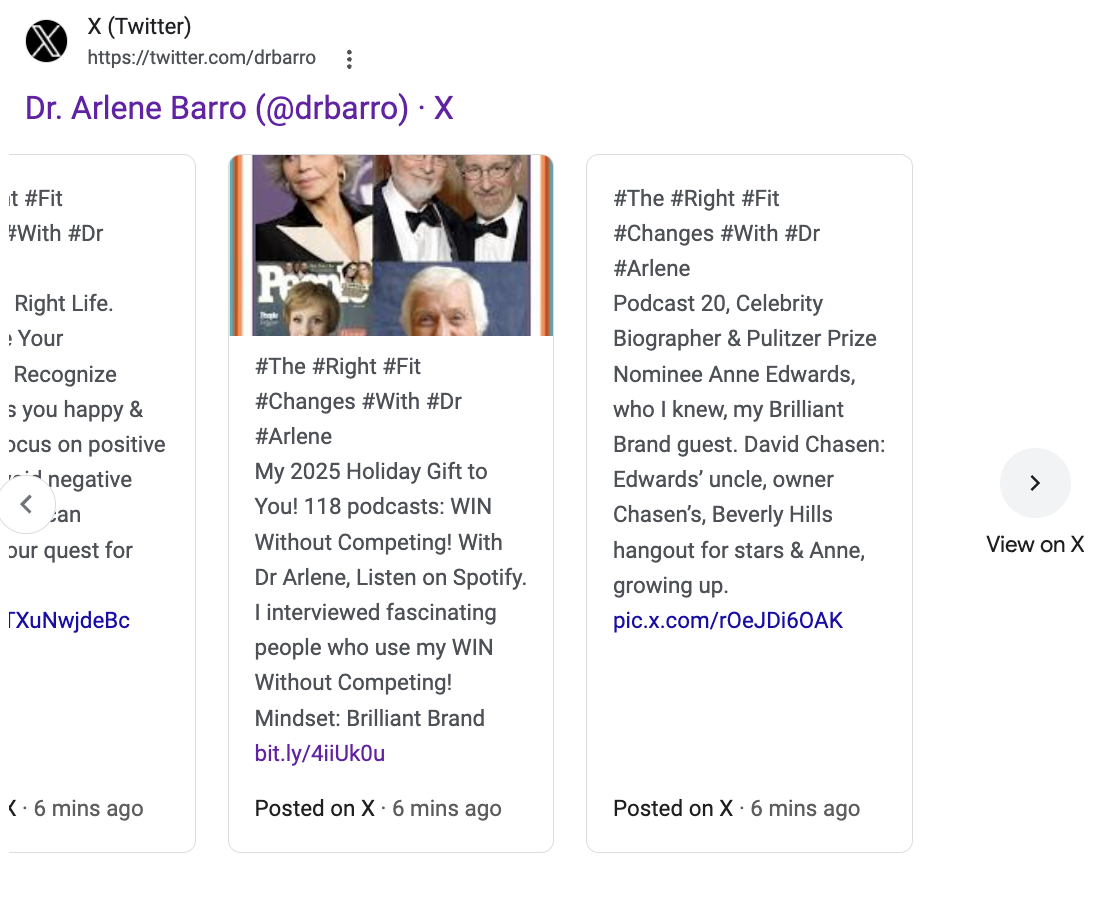
Task: Show previous tweets with the left chevron
Action: coord(26,504)
